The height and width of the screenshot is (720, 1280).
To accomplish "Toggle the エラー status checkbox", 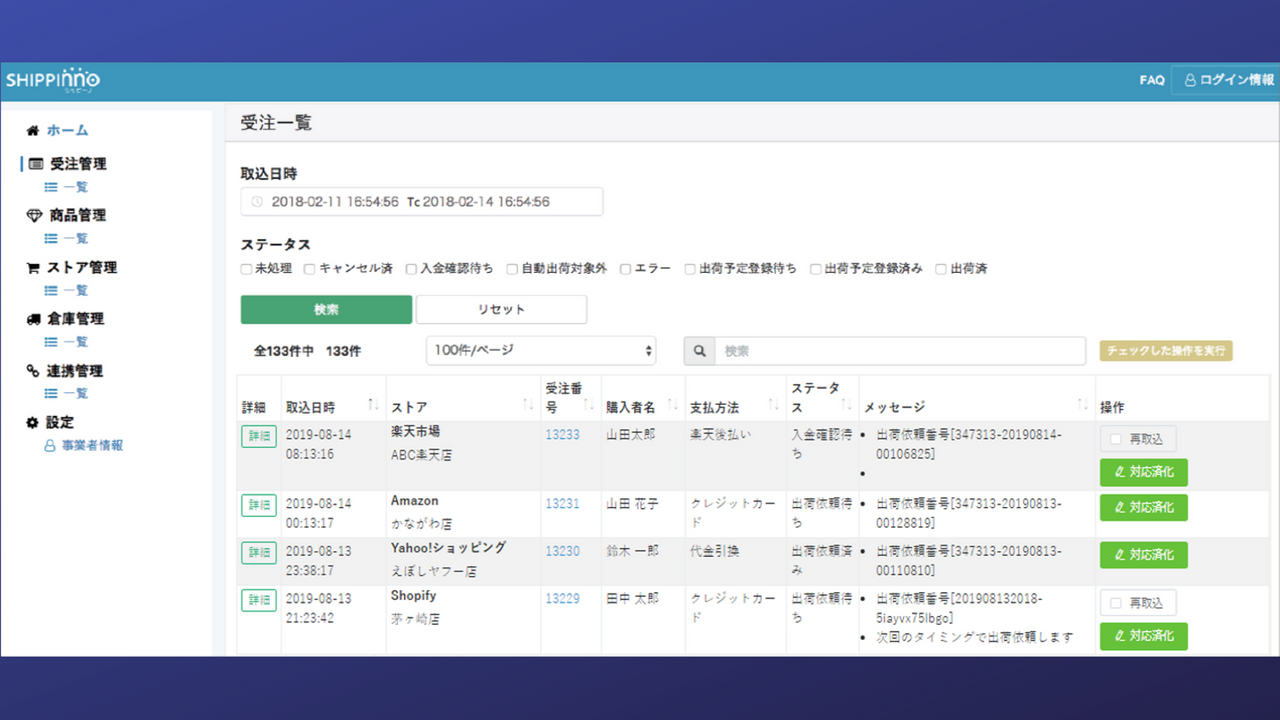I will tap(626, 269).
